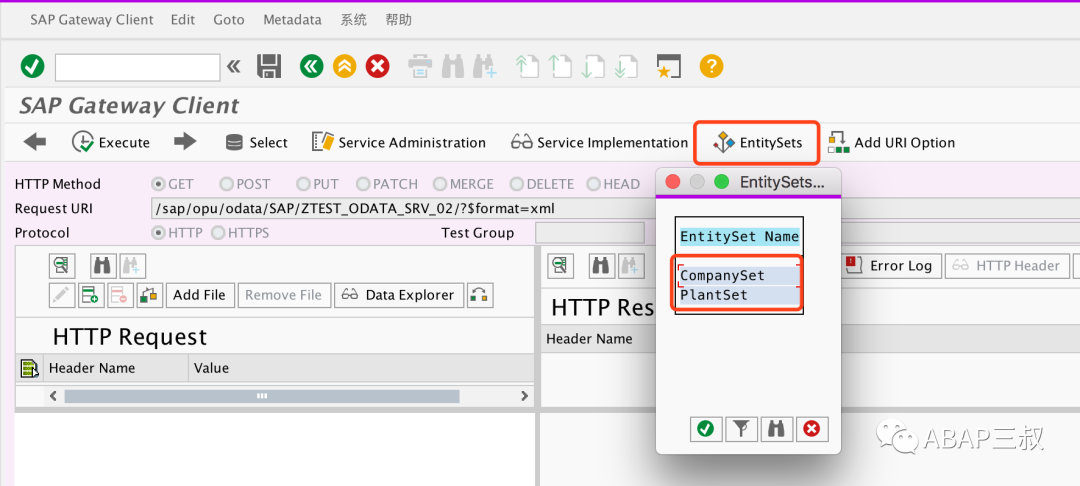1080x486 pixels.
Task: Confirm EntitySets dialog with green checkmark
Action: (x=705, y=429)
